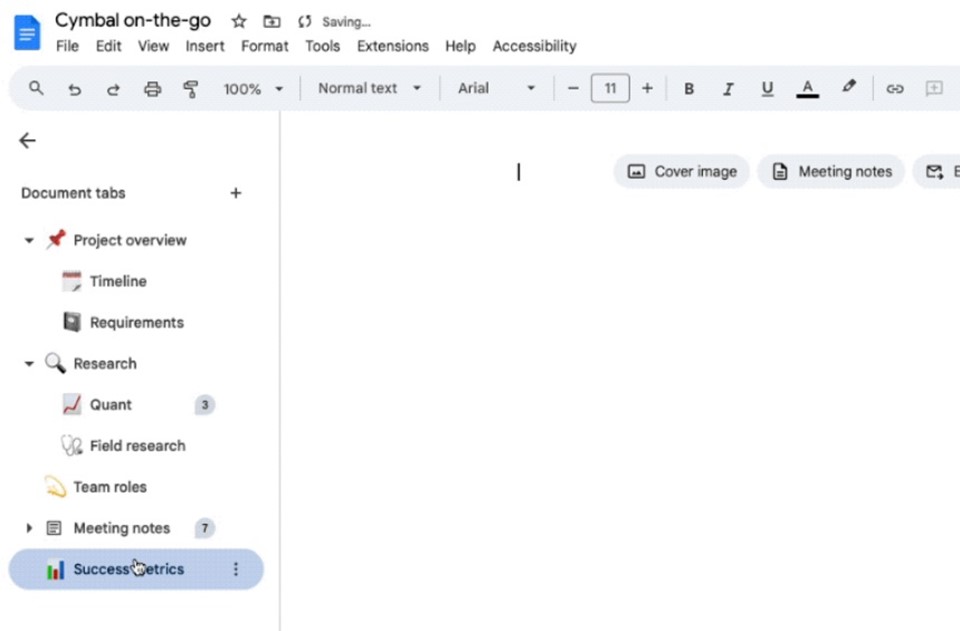Click the font size input field
The width and height of the screenshot is (960, 631).
[610, 89]
